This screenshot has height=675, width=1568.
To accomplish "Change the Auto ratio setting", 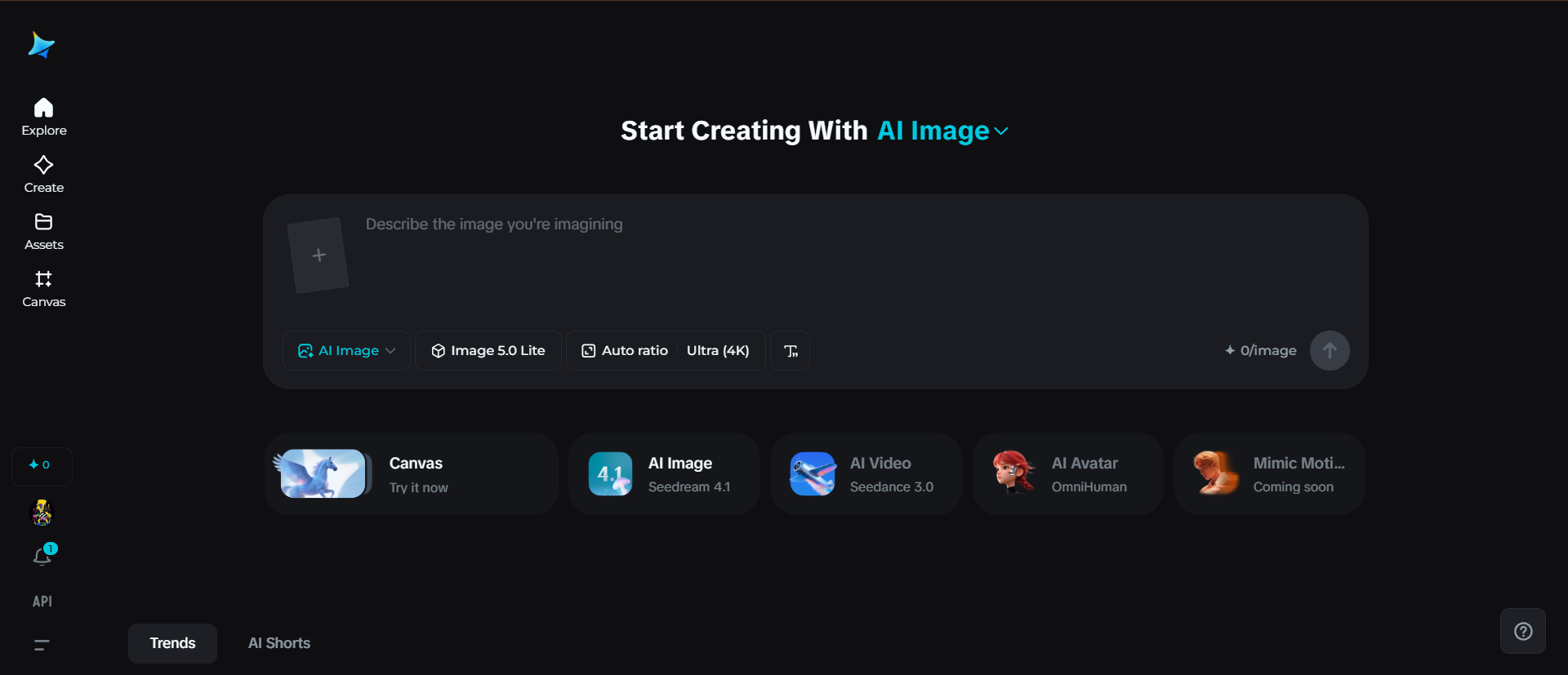I will point(625,351).
